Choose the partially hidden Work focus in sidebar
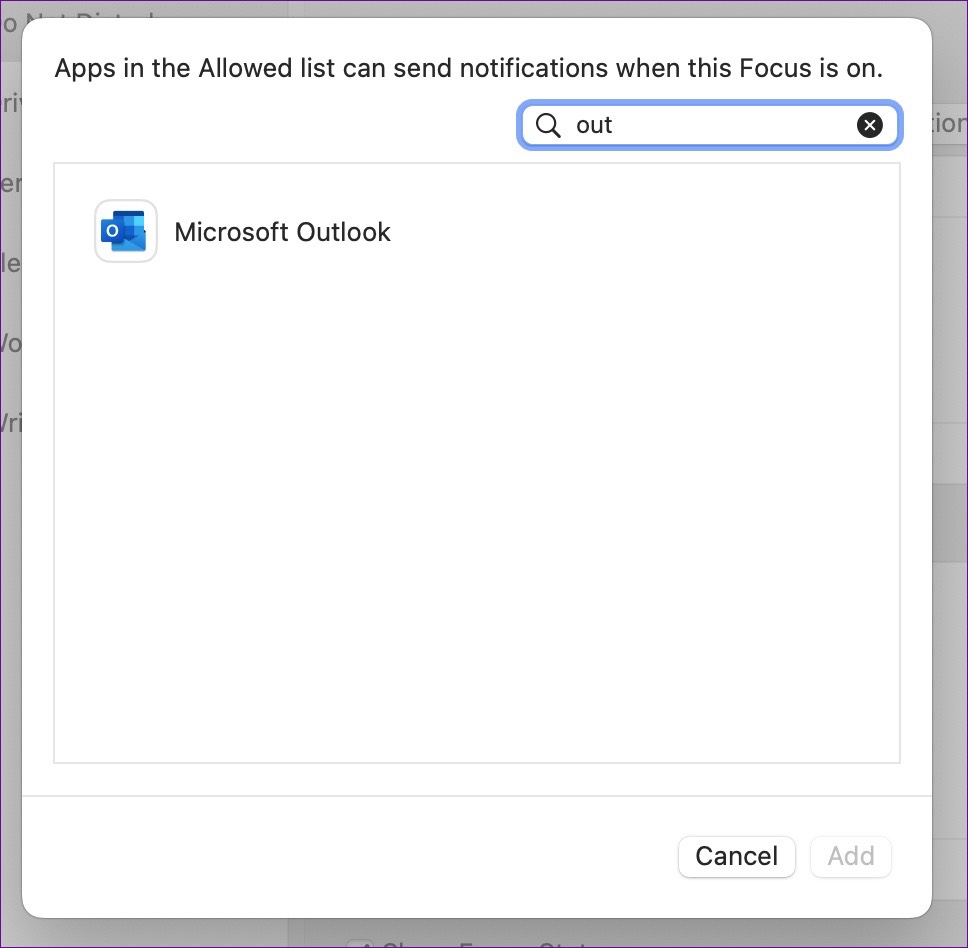 click(10, 343)
